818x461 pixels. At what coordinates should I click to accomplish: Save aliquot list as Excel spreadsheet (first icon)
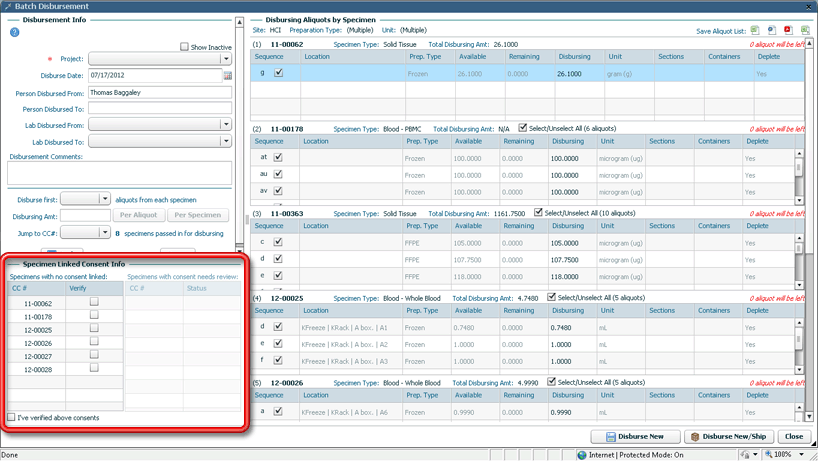[754, 30]
